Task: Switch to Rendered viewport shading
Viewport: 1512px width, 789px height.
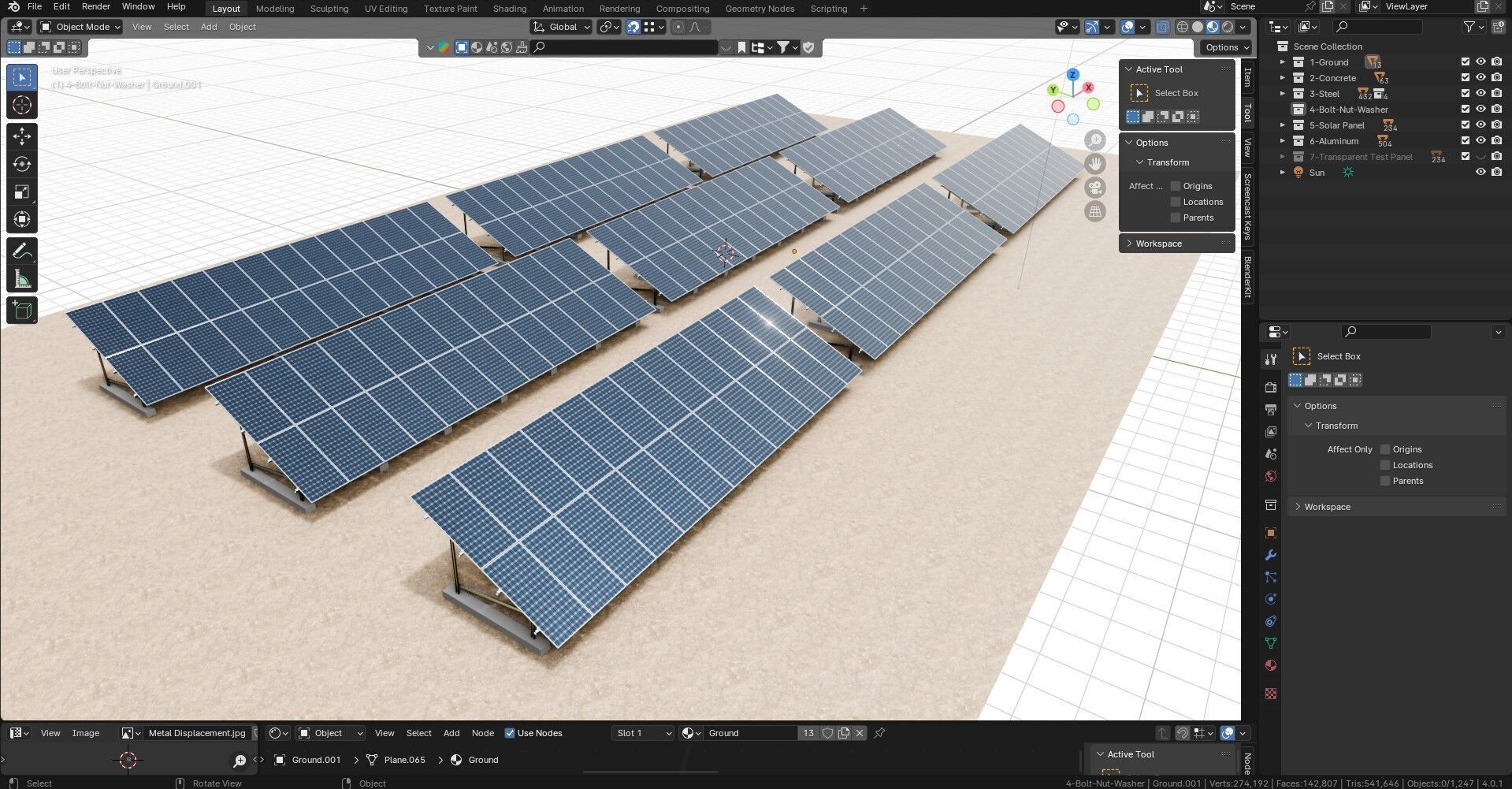Action: [1228, 27]
